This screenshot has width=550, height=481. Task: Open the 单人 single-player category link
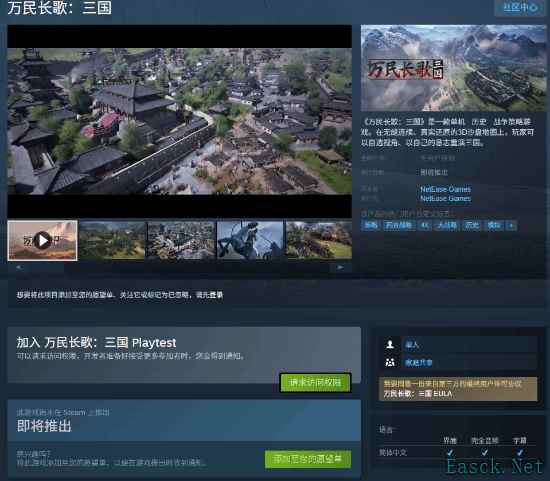point(412,345)
